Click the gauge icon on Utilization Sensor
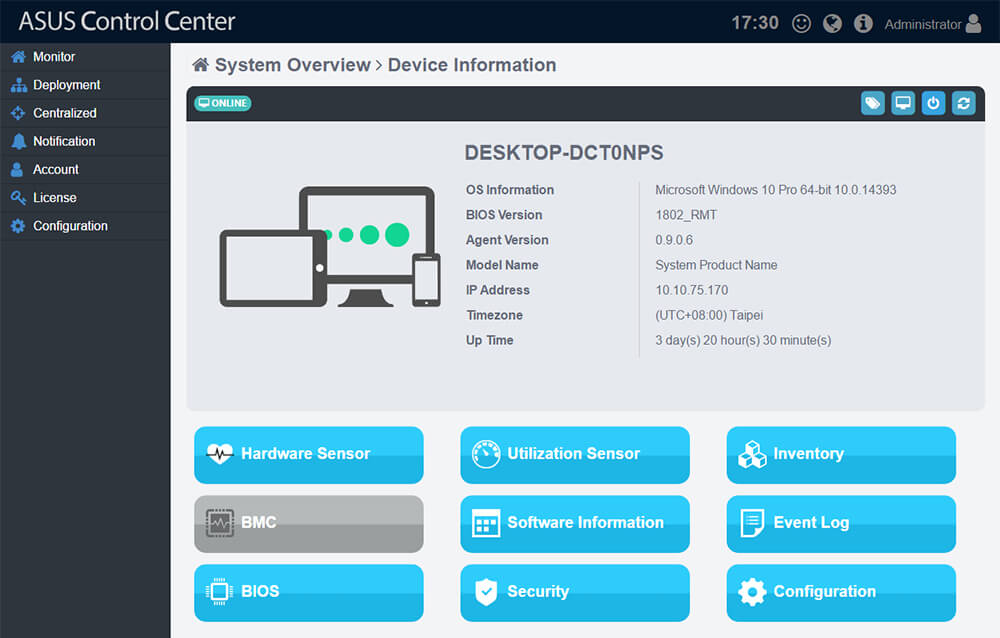1000x638 pixels. click(x=486, y=454)
